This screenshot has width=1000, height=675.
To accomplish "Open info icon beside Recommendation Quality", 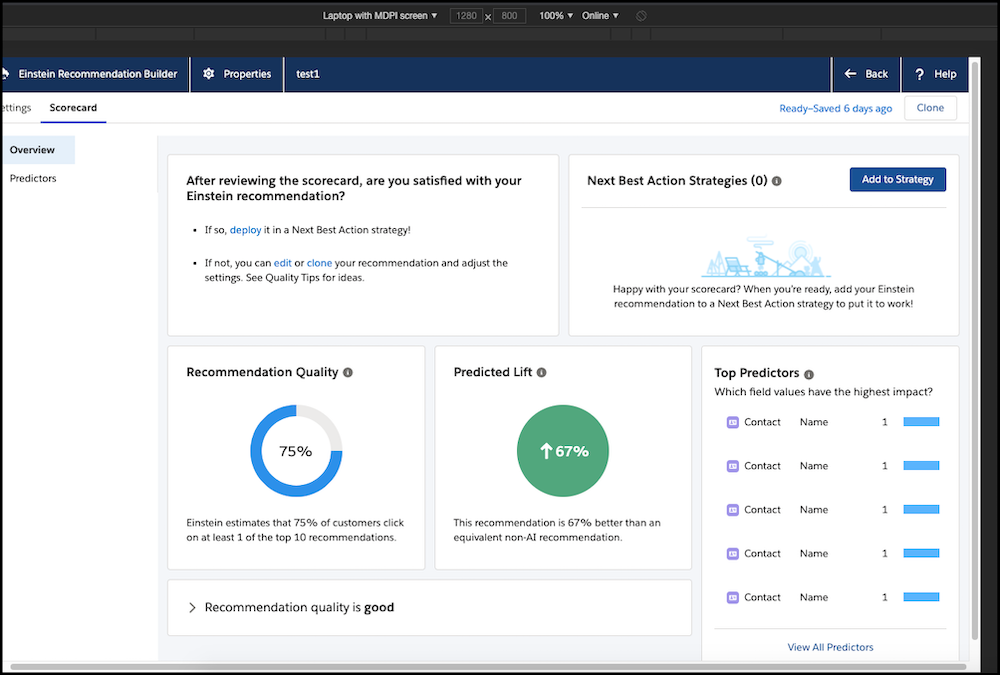I will pyautogui.click(x=348, y=373).
